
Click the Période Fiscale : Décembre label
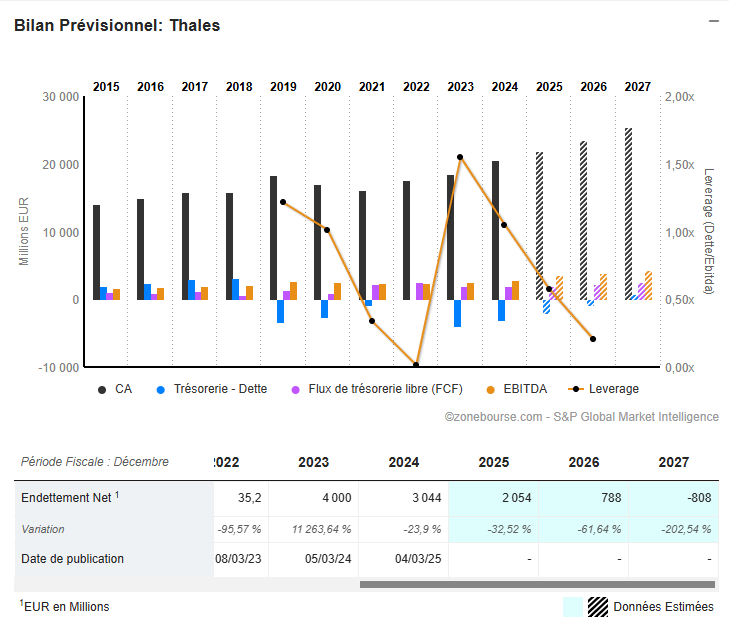tap(95, 462)
